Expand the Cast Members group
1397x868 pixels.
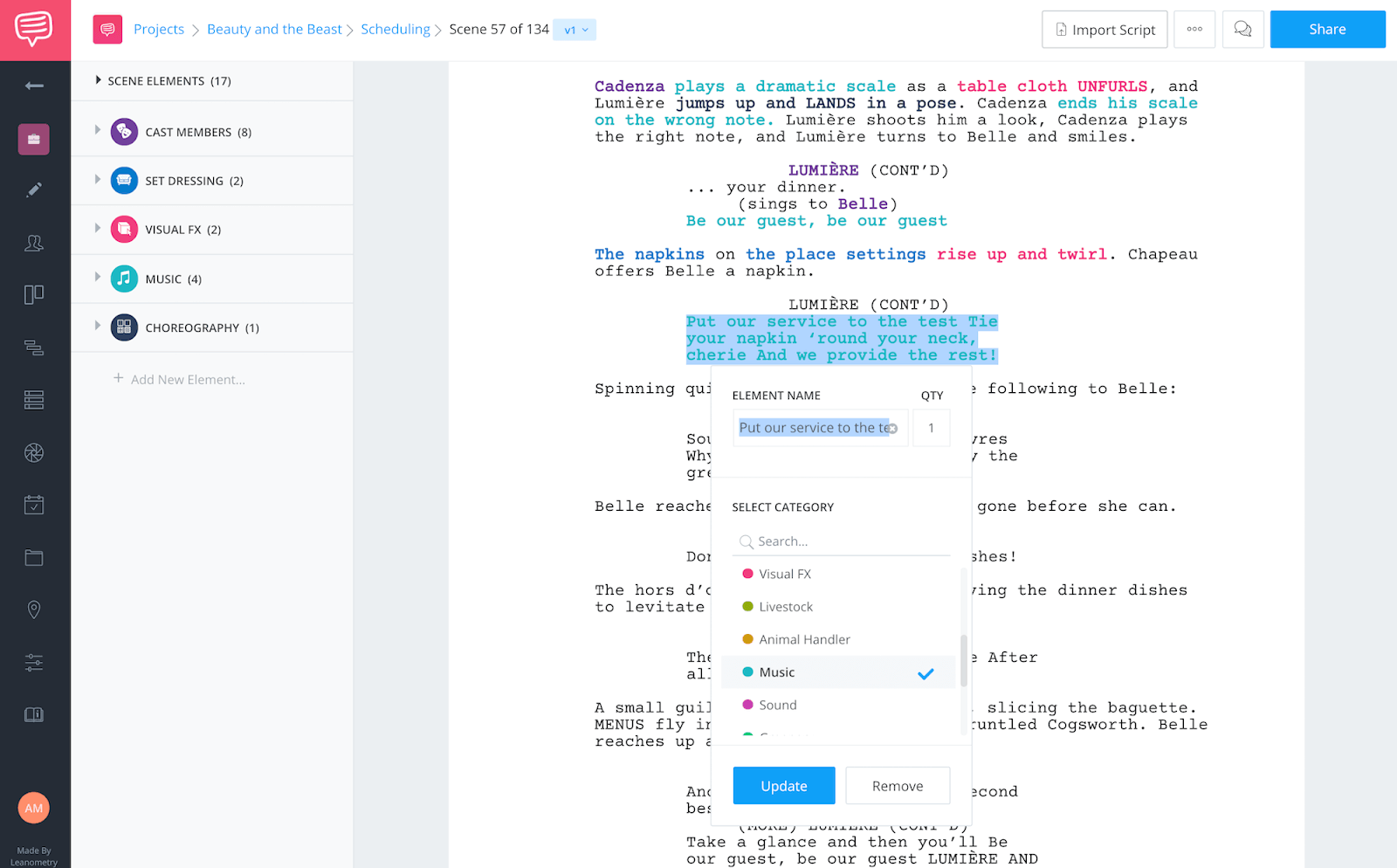click(98, 130)
